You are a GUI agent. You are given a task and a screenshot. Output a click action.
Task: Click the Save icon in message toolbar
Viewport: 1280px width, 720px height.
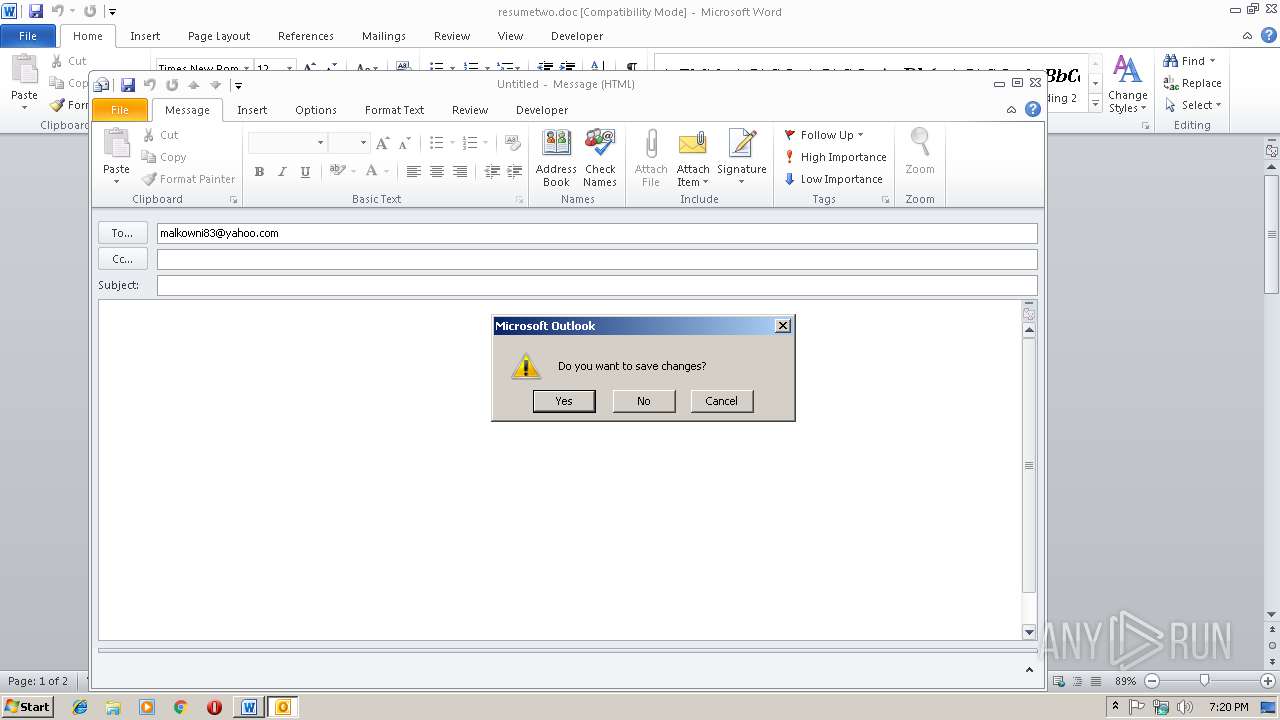click(128, 85)
